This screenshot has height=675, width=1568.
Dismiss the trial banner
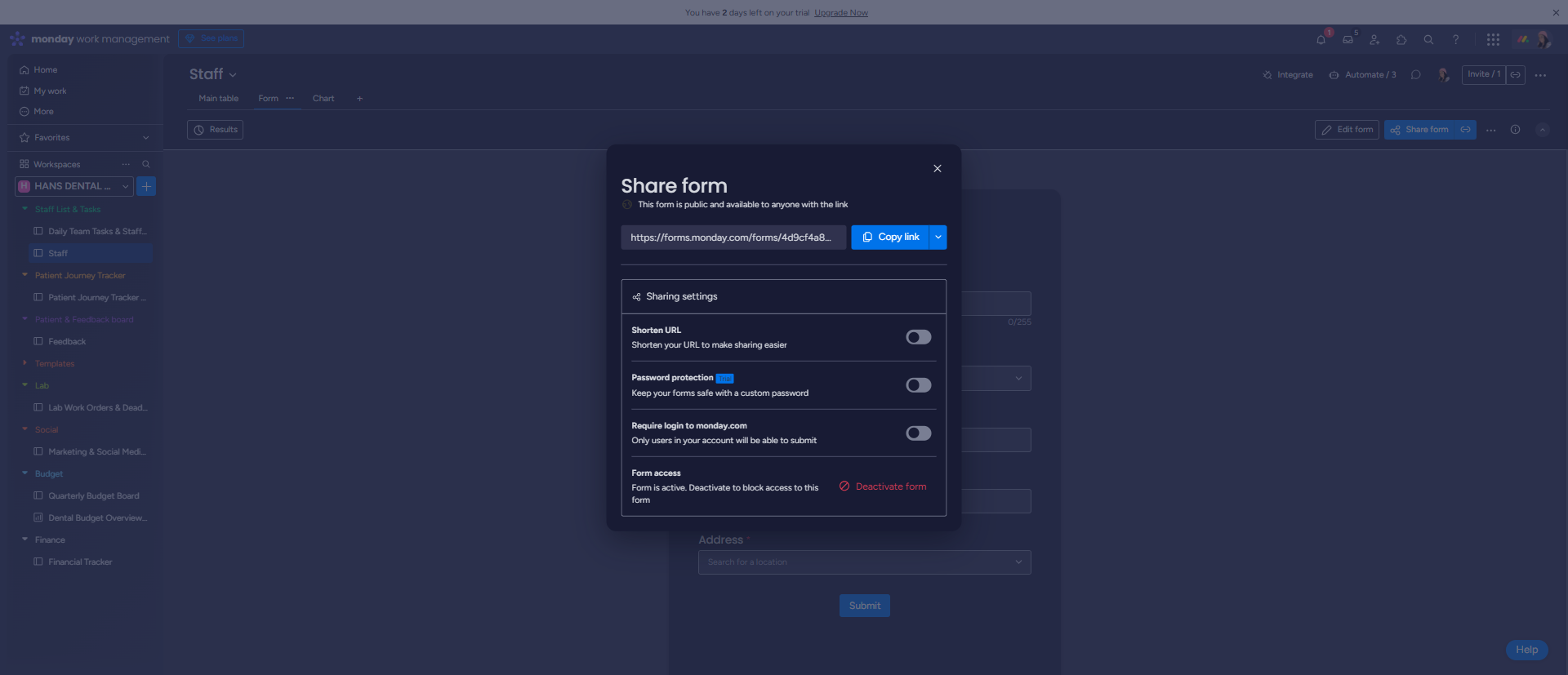[1556, 12]
